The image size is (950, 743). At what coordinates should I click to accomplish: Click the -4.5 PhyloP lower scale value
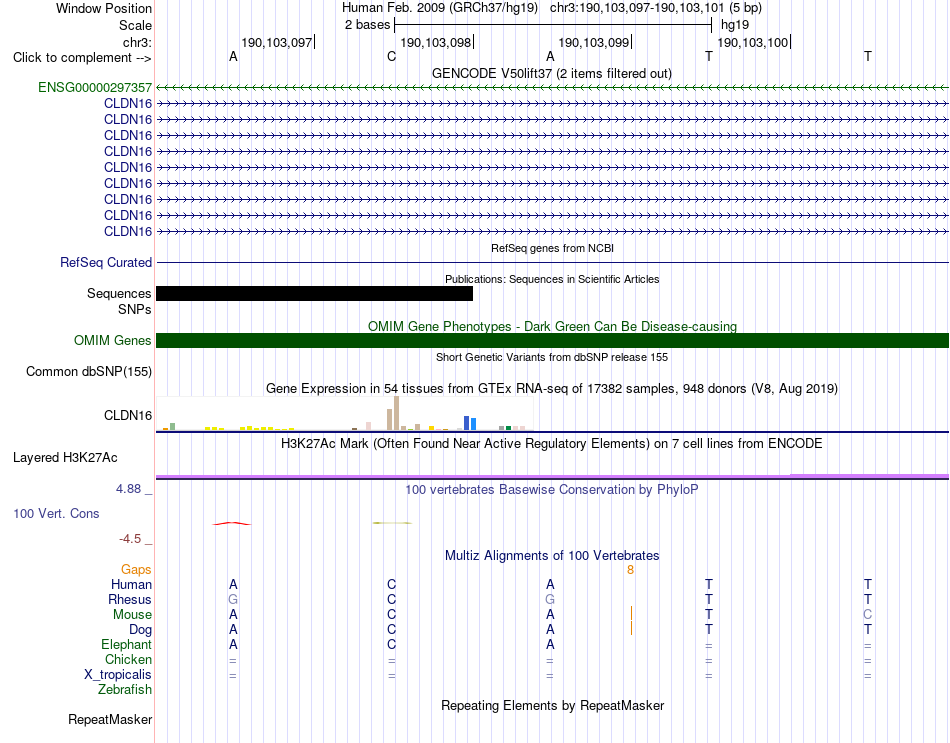click(130, 539)
